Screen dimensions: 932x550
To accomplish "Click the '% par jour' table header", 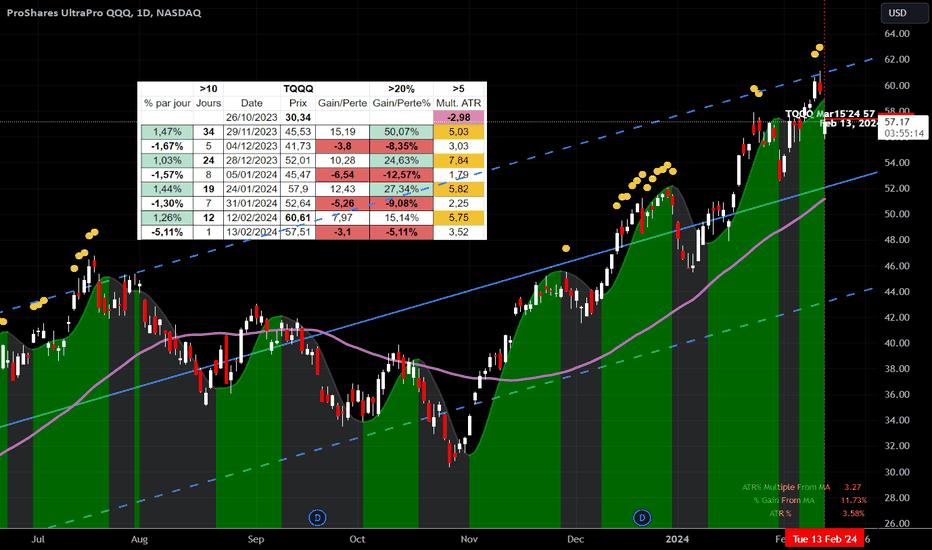I will tap(167, 103).
